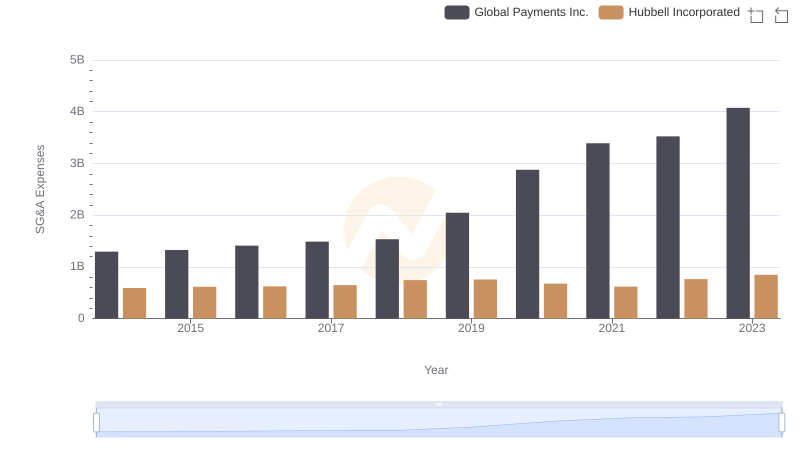
Task: Click the Hubbell Incorporated bar for 2023
Action: (x=766, y=297)
